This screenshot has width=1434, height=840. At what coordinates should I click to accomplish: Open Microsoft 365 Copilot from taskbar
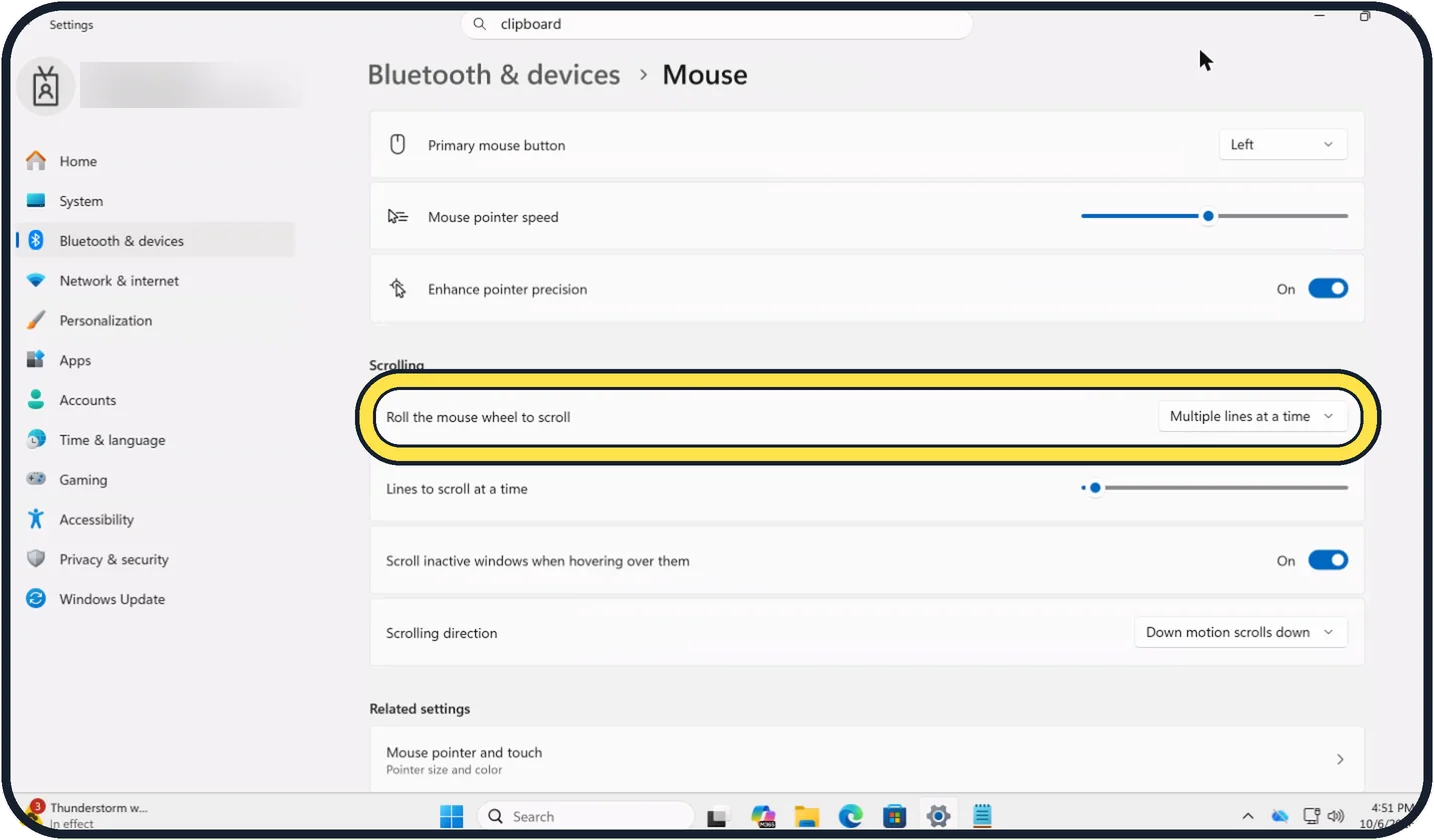[x=763, y=816]
